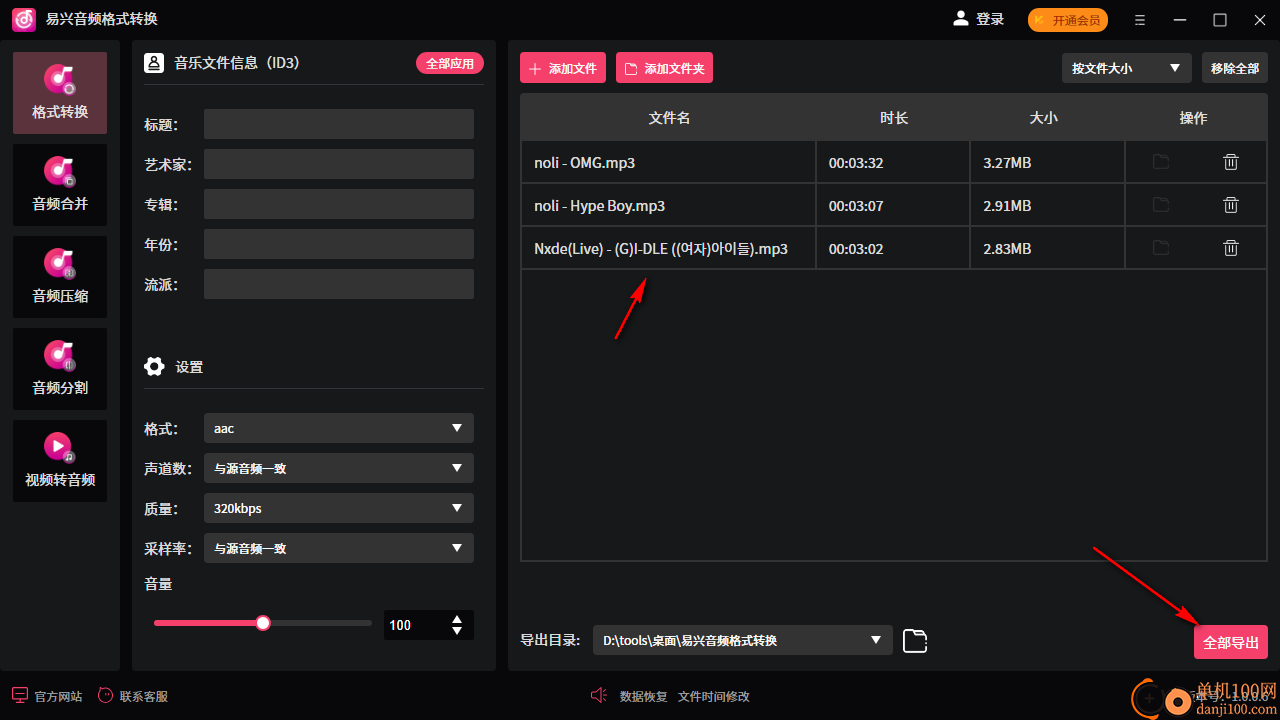This screenshot has width=1280, height=720.
Task: Click the 专辑 input field
Action: tap(339, 204)
